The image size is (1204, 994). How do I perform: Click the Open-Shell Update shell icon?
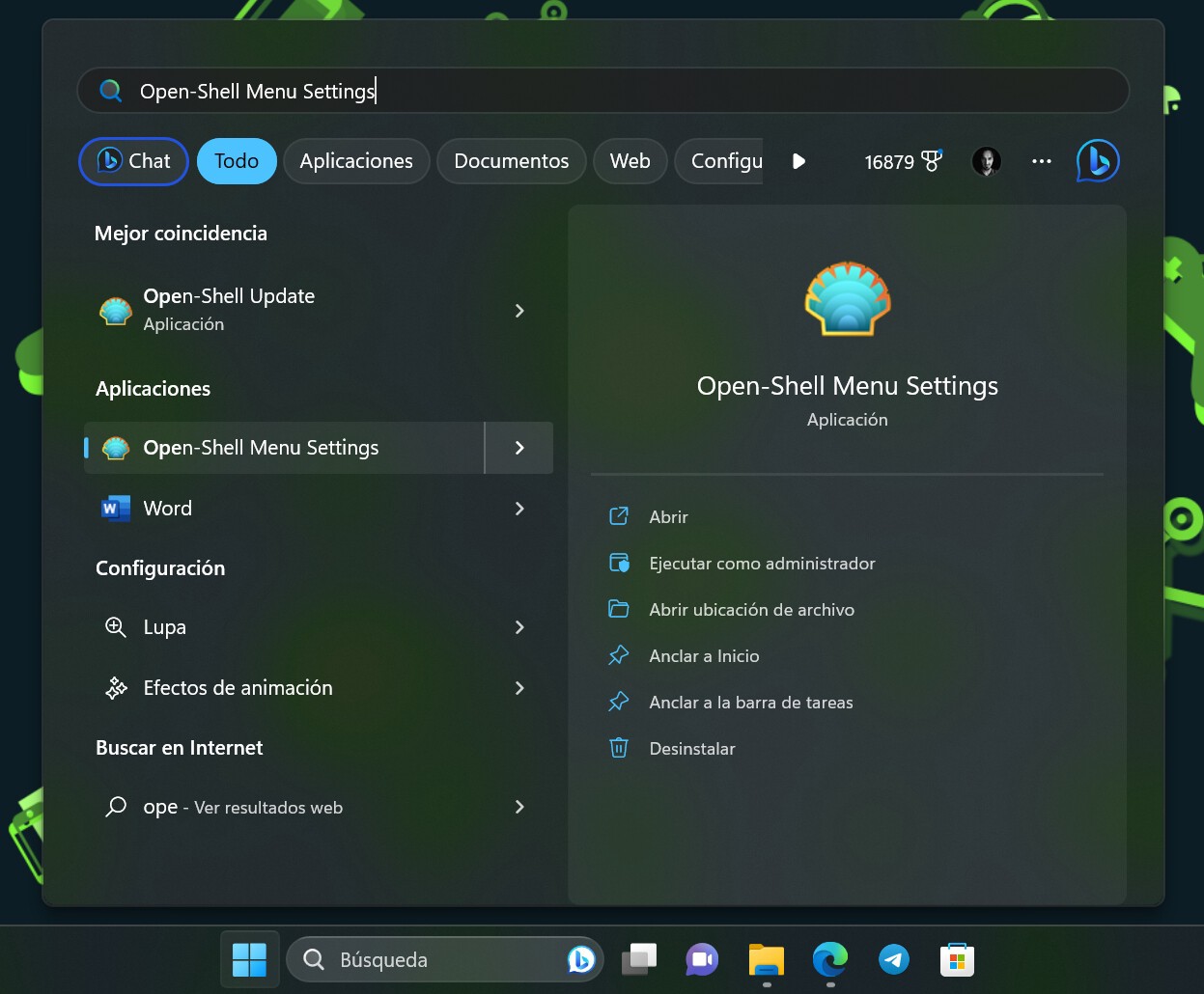[x=115, y=309]
